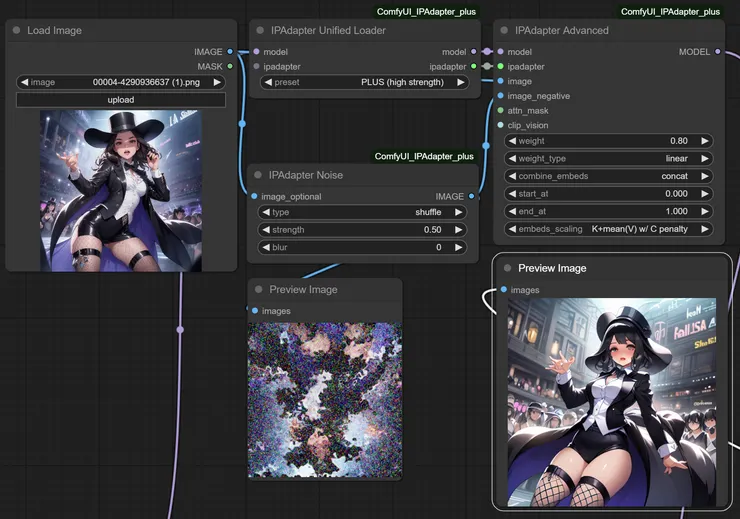The image size is (740, 519).
Task: Click the attn_mask input port
Action: point(500,111)
